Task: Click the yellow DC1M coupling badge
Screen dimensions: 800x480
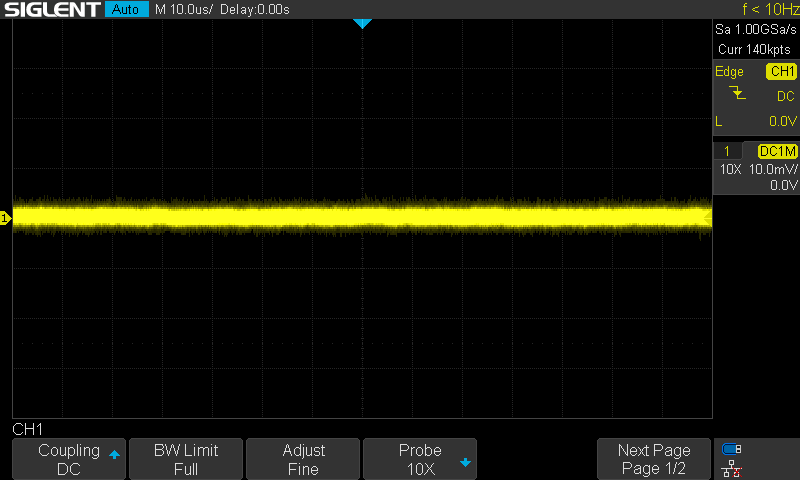Action: pyautogui.click(x=778, y=151)
